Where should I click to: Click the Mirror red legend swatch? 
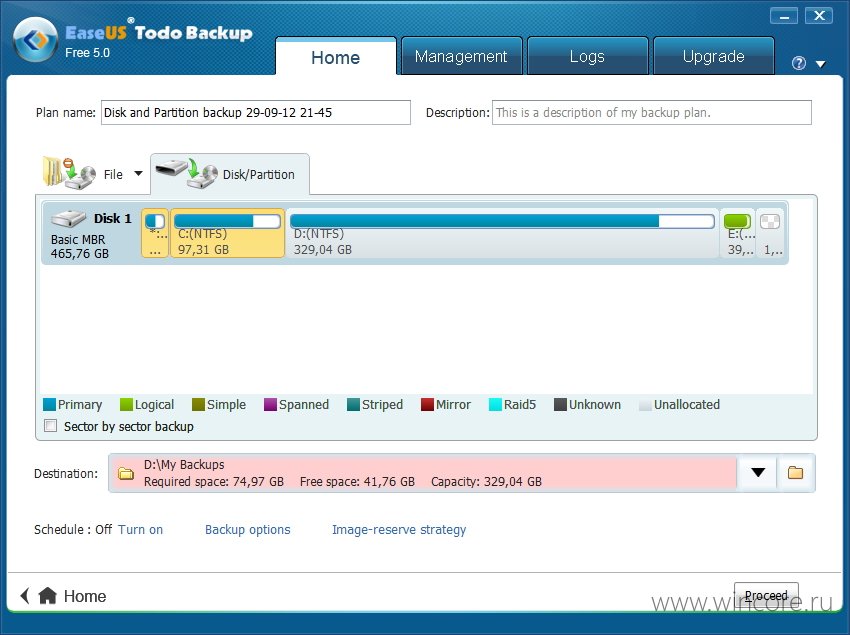coord(427,405)
